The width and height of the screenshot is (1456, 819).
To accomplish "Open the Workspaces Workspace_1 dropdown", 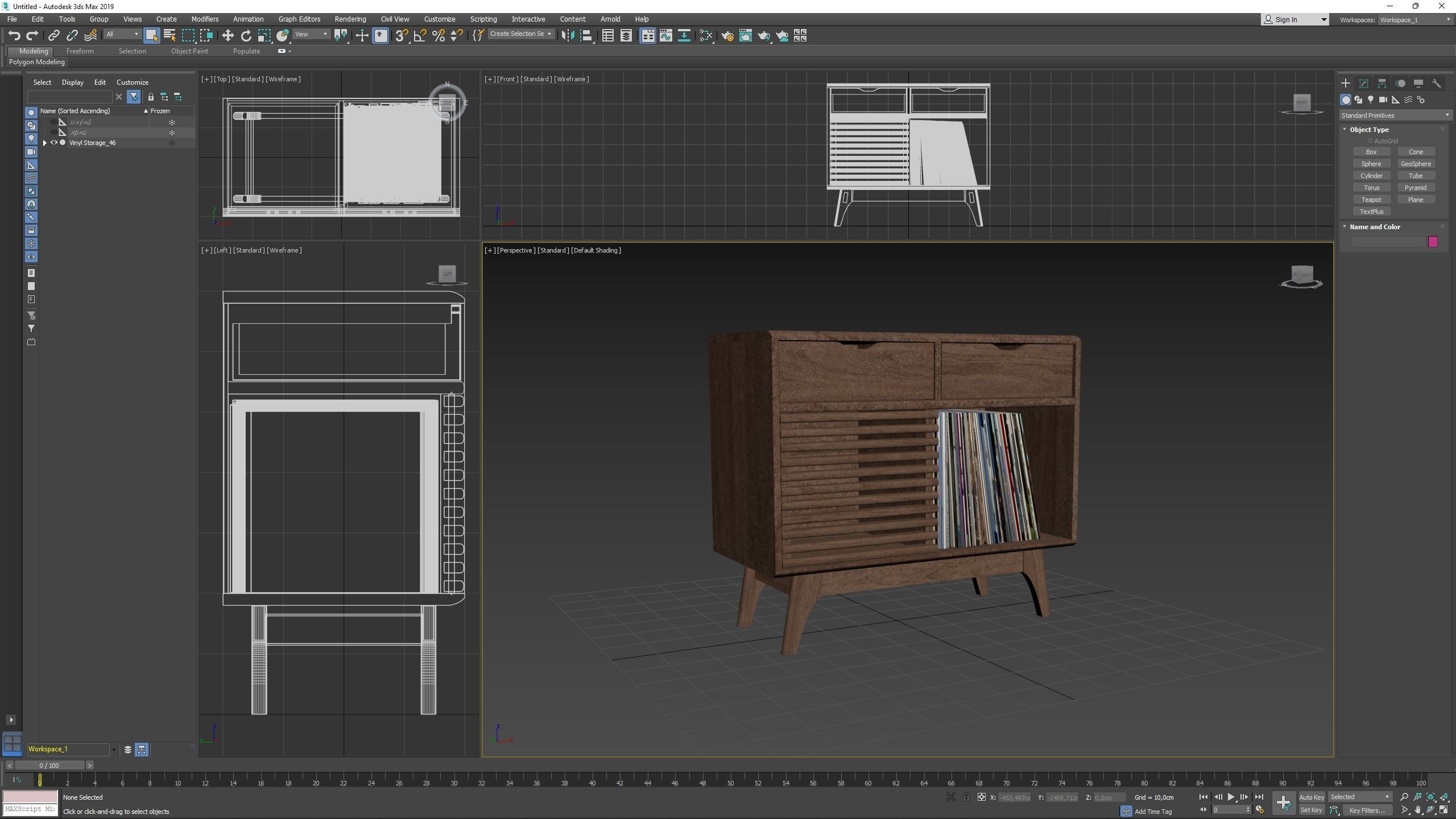I will point(1415,20).
